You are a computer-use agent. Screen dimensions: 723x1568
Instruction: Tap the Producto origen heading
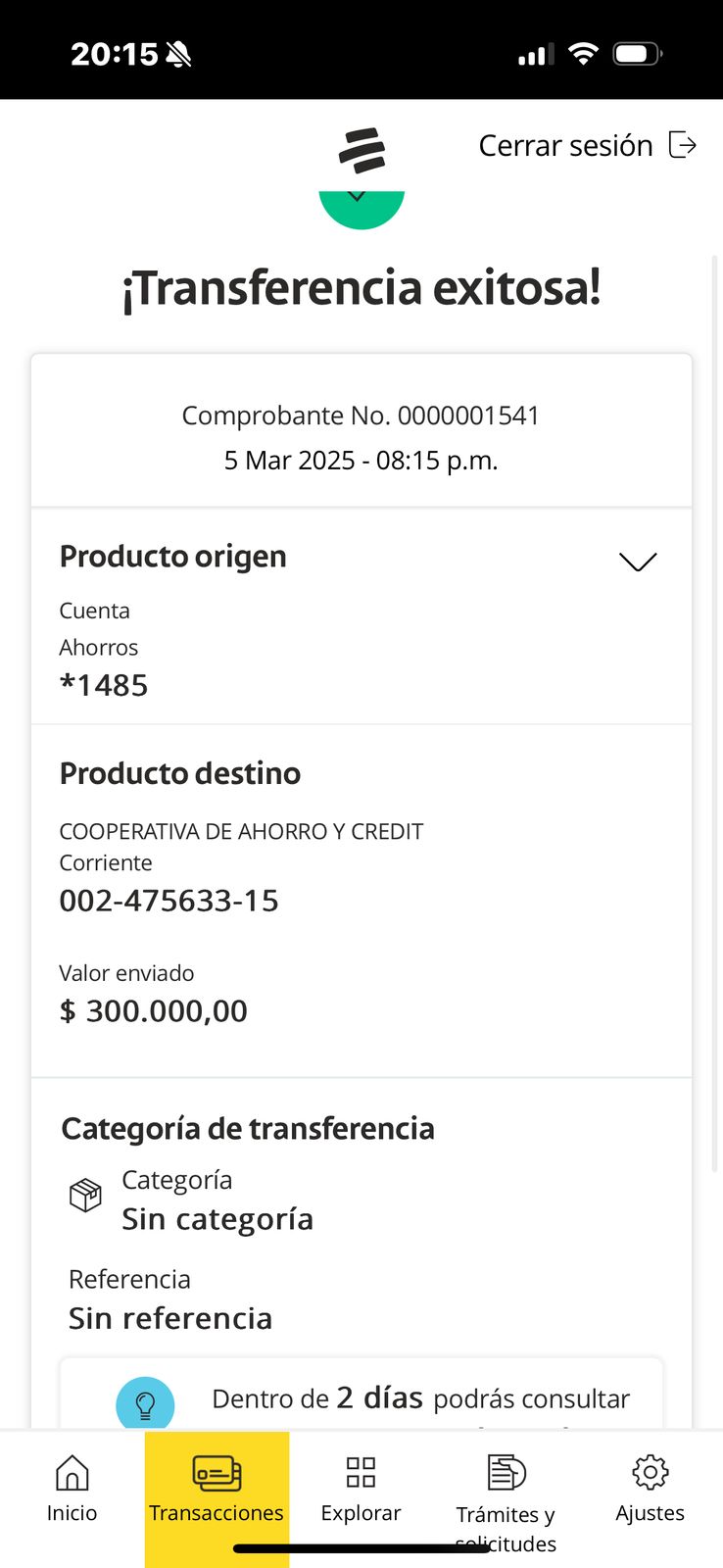click(x=173, y=556)
